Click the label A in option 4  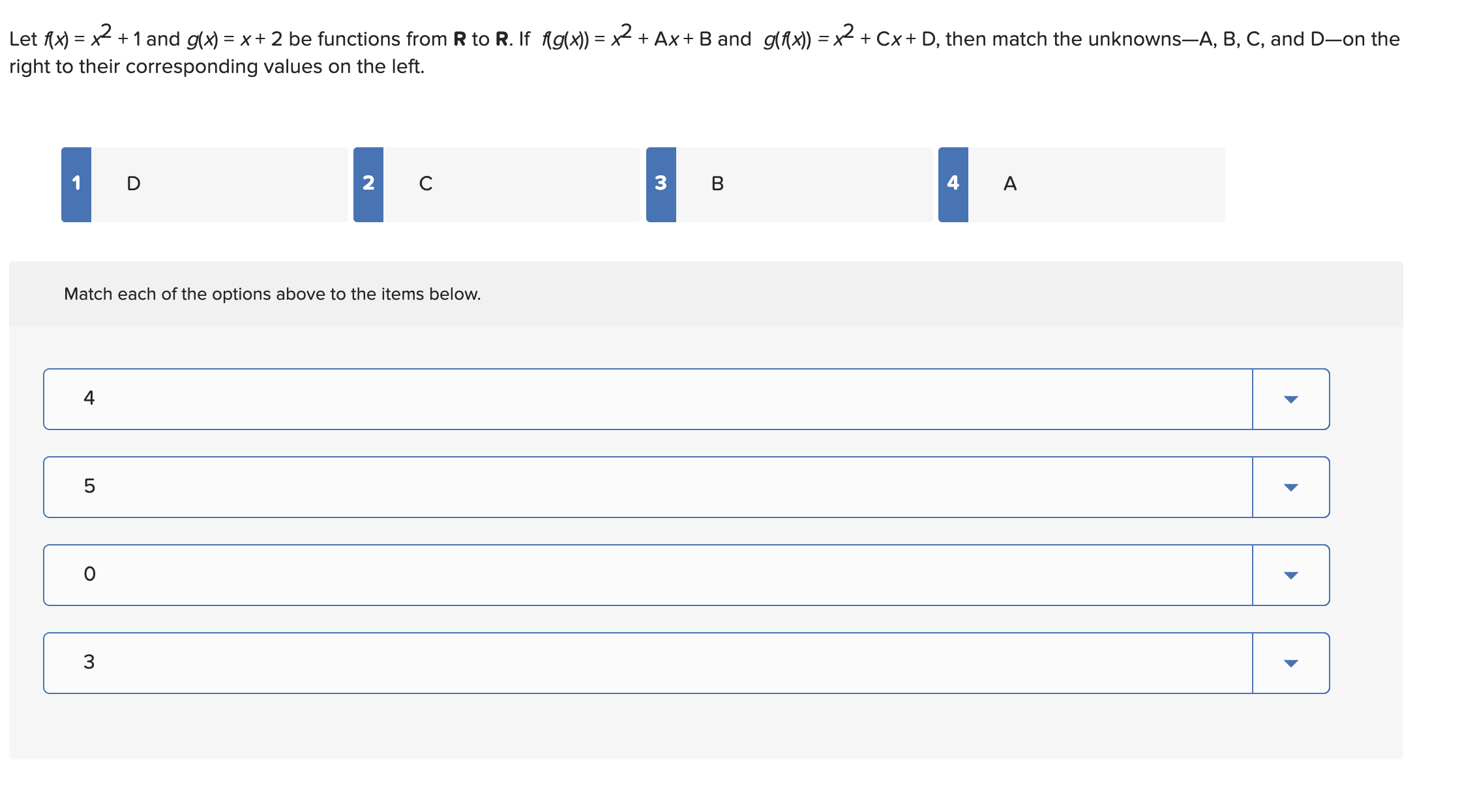point(1010,184)
